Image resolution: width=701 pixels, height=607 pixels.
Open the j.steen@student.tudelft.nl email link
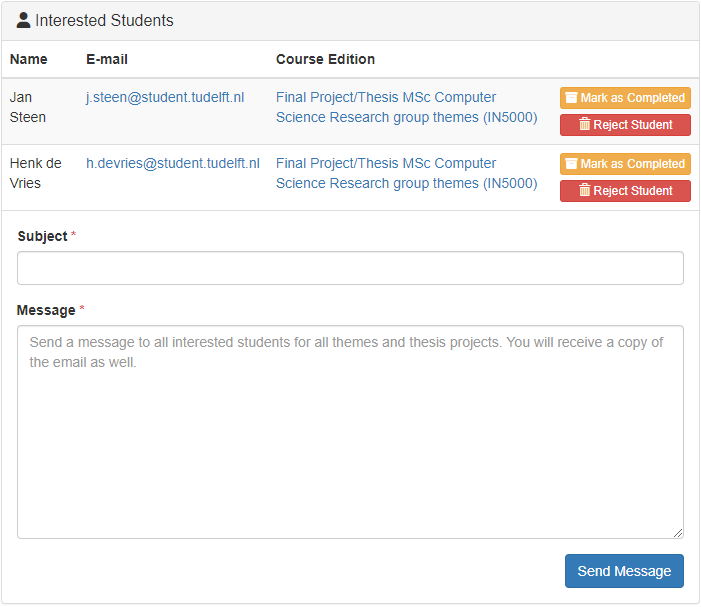coord(165,97)
